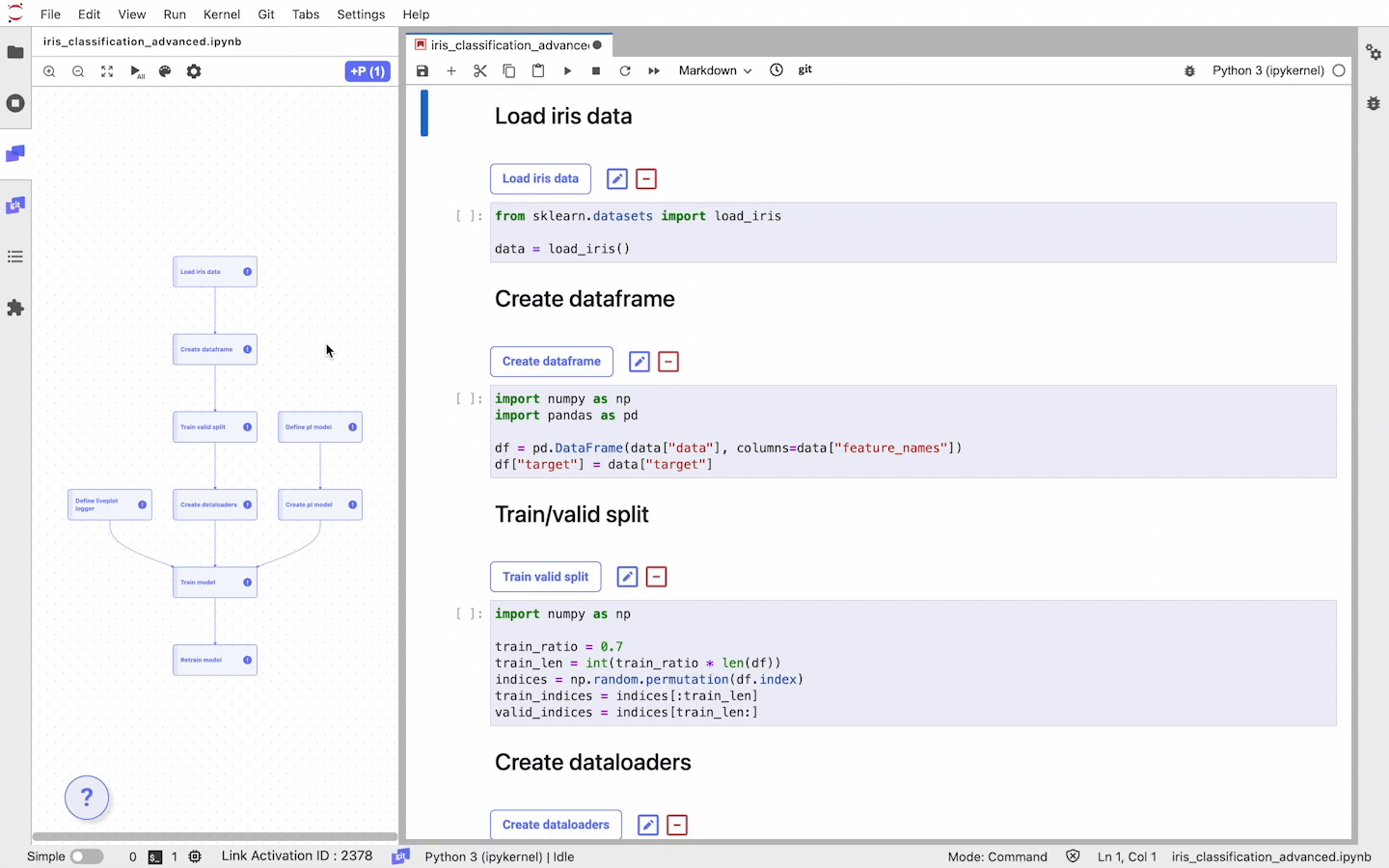Click the Run All pipeline icon
The height and width of the screenshot is (868, 1389).
click(x=137, y=71)
